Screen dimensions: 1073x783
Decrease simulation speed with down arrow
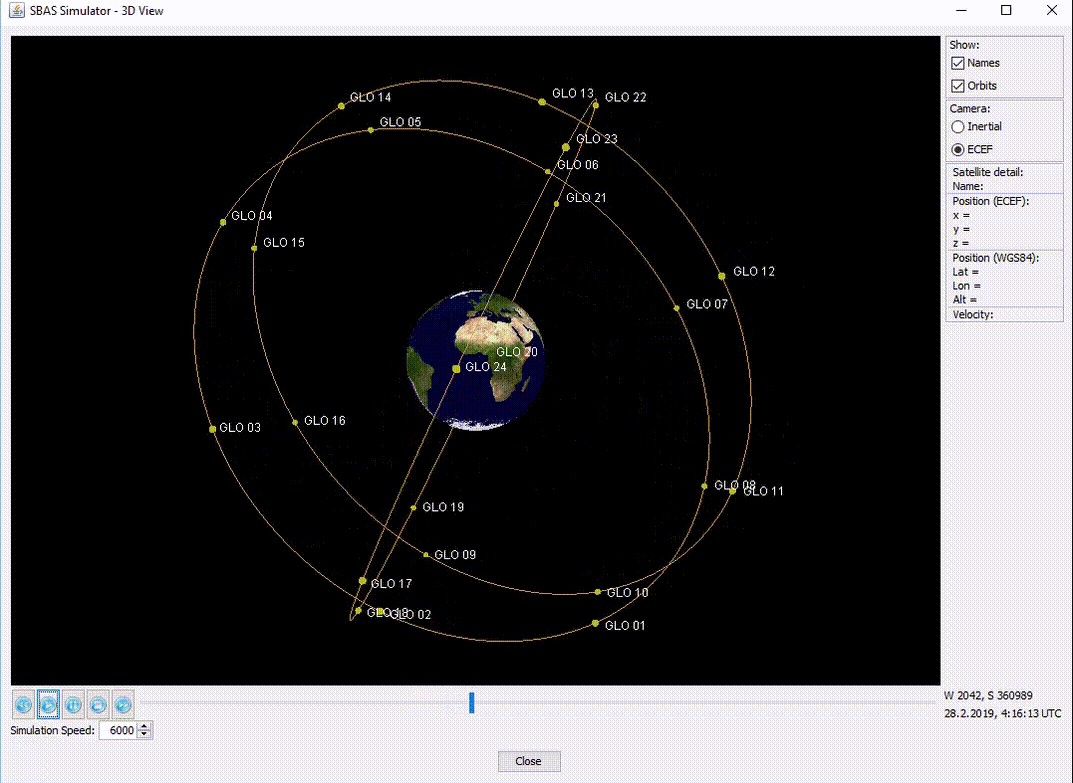[x=145, y=735]
